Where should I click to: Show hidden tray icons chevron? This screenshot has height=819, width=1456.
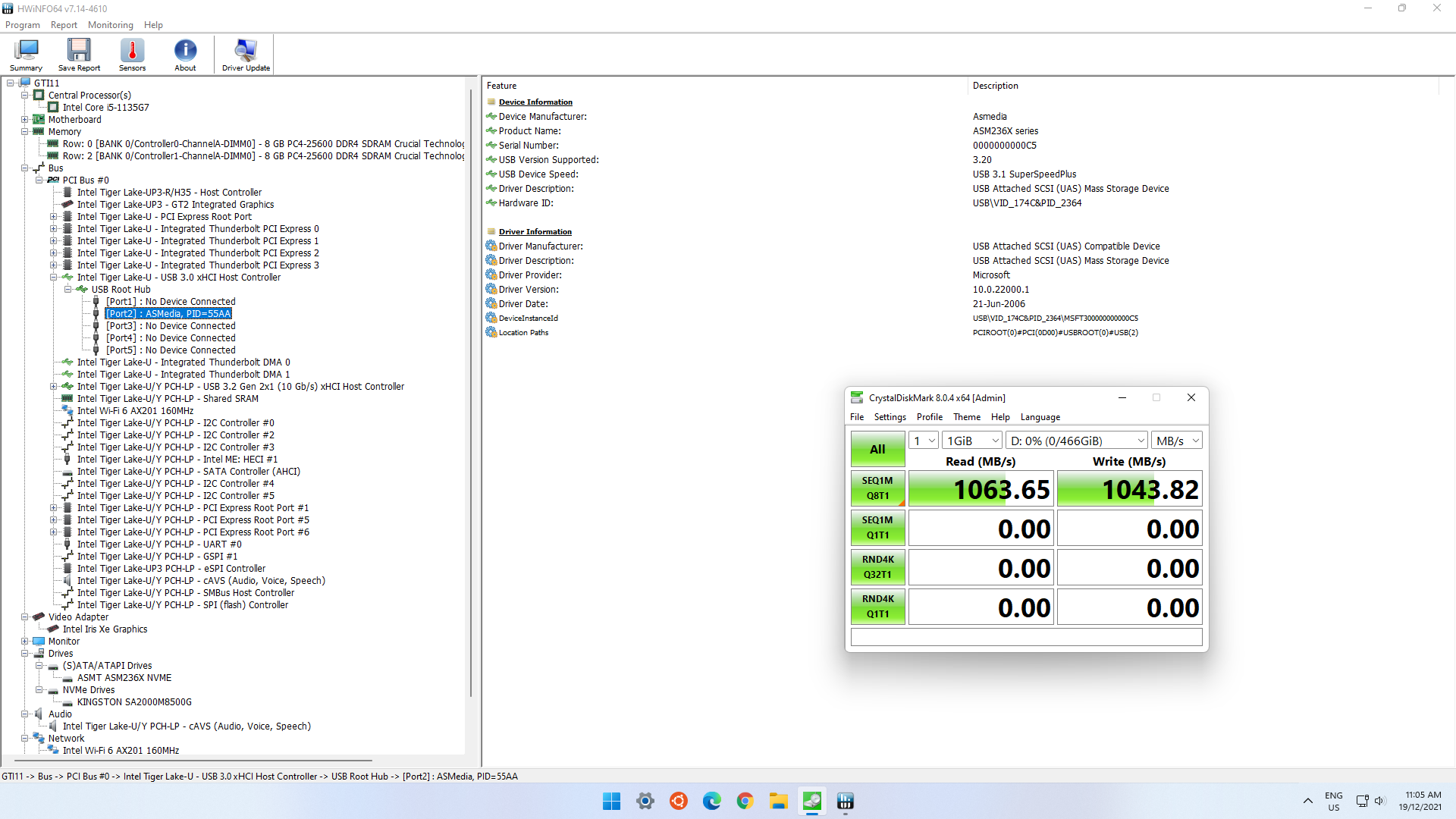1308,801
